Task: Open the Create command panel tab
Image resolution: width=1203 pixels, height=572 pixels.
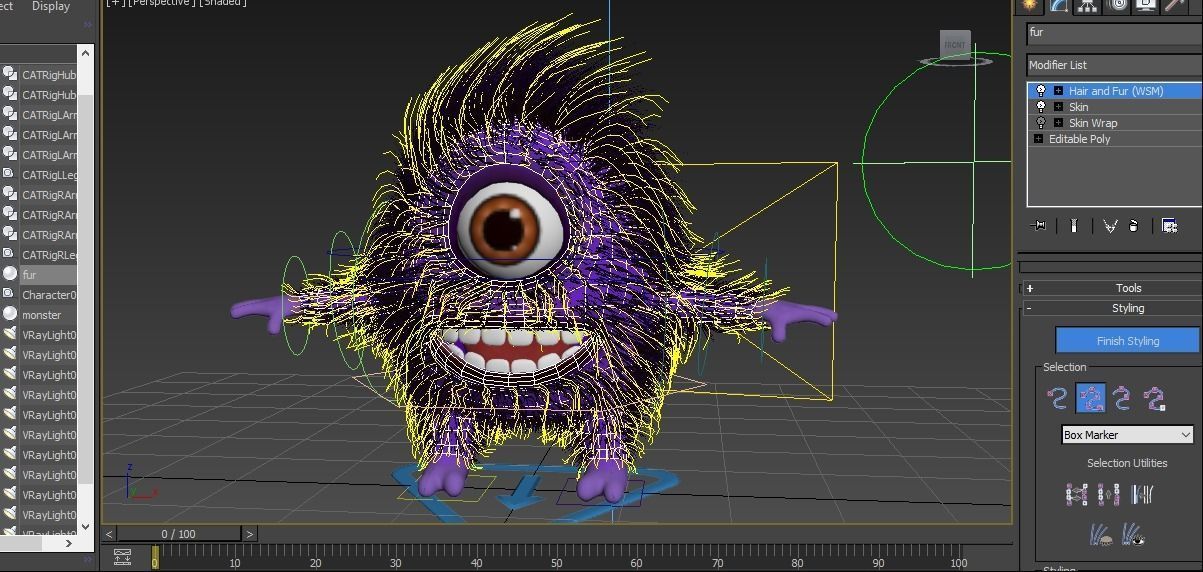Action: [x=1028, y=5]
